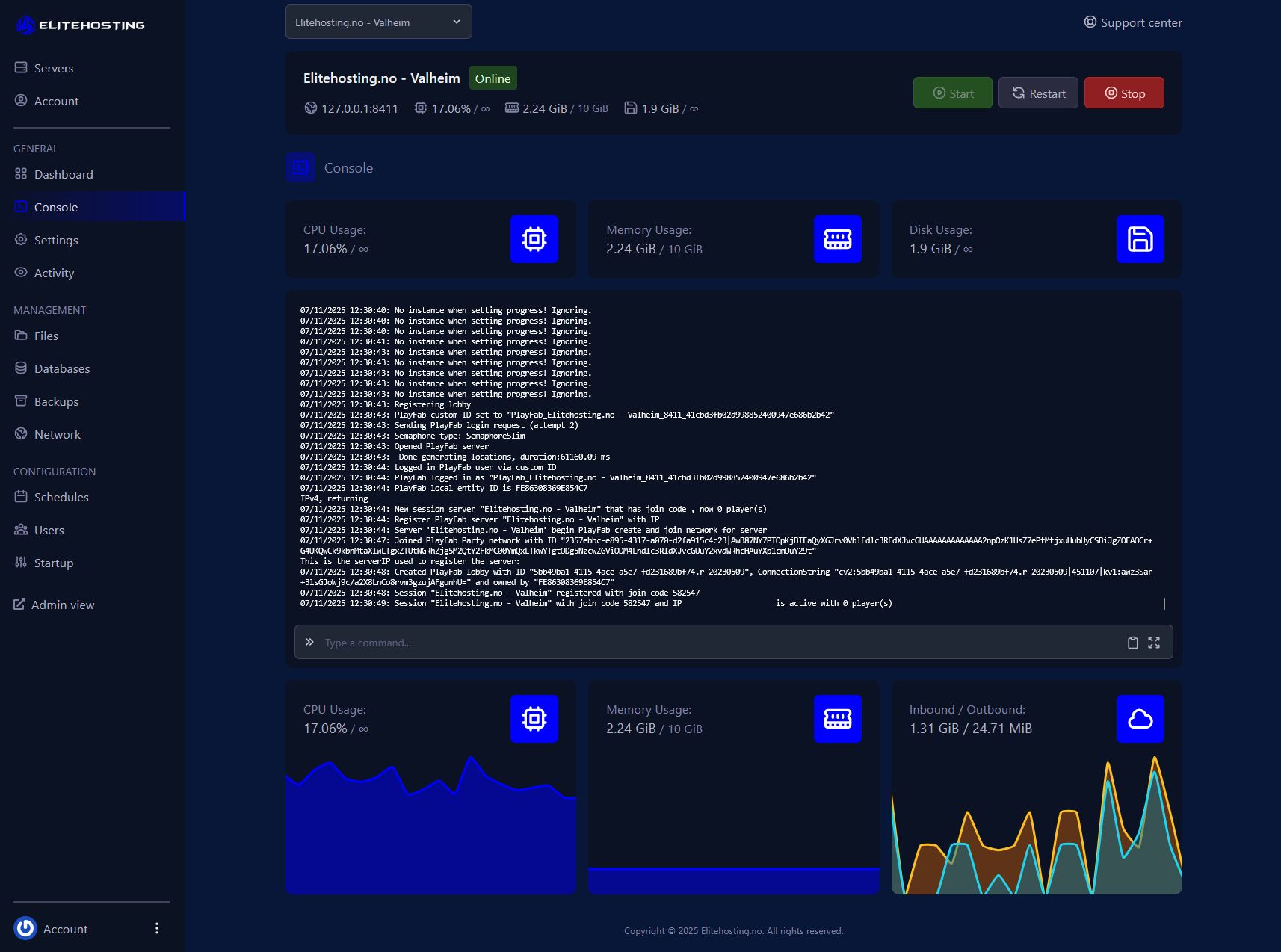Click the Disk Usage floppy icon
Viewport: 1281px width, 952px height.
click(x=1140, y=239)
